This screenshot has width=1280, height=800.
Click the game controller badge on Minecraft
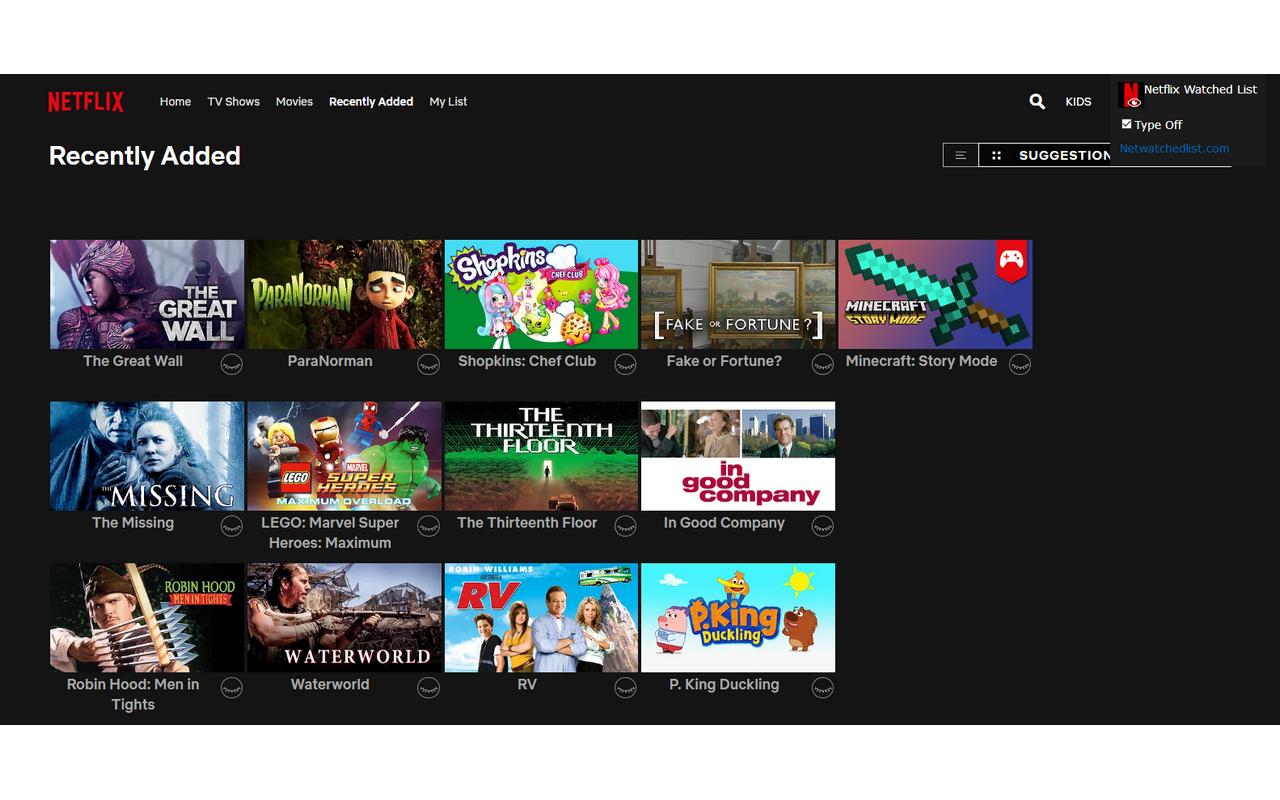(1012, 261)
